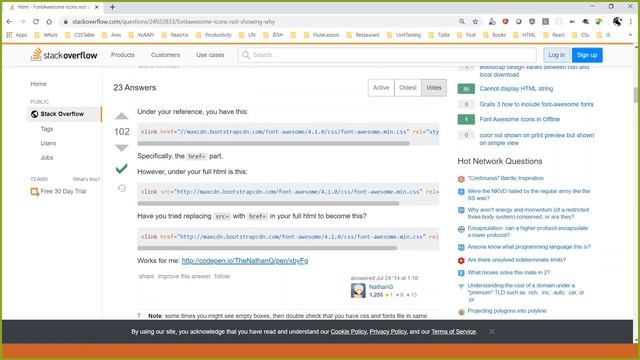The width and height of the screenshot is (640, 360).
Task: Open 'color not shown on print preview' question
Action: pos(537,139)
